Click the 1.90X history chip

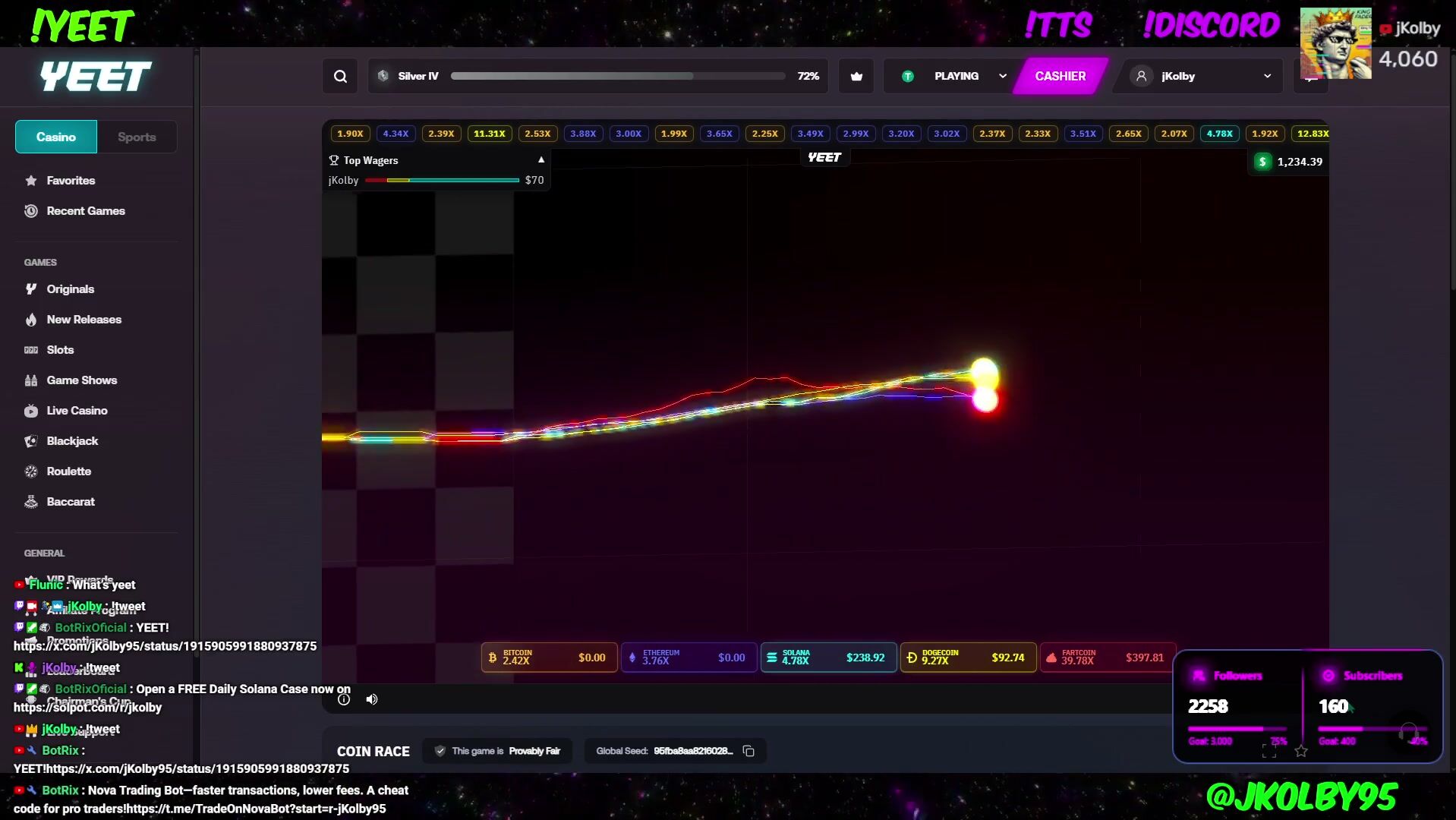pyautogui.click(x=350, y=134)
